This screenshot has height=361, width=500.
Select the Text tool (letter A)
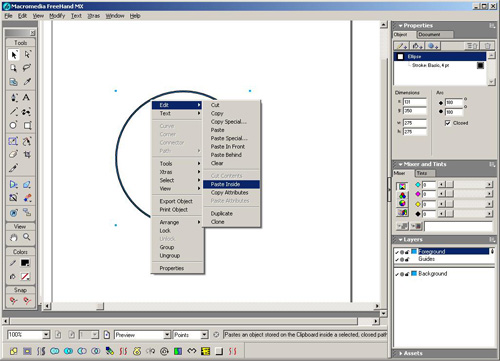tap(26, 97)
